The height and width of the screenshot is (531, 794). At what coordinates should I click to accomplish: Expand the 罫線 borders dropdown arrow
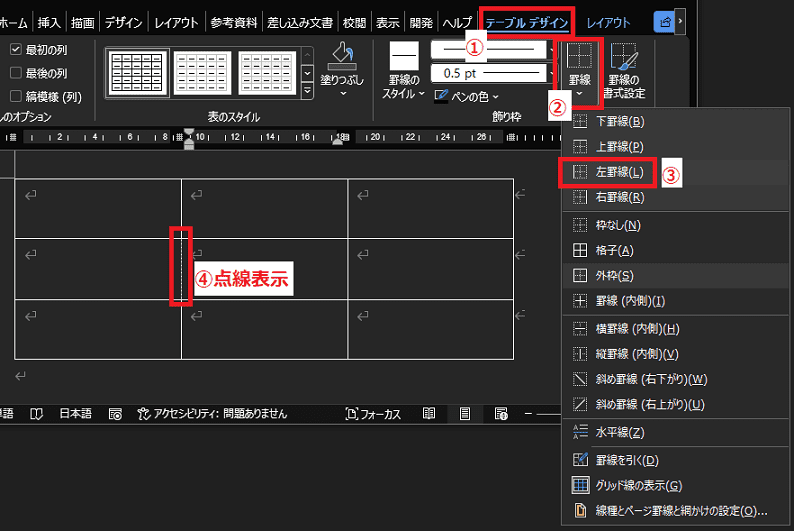coord(578,92)
